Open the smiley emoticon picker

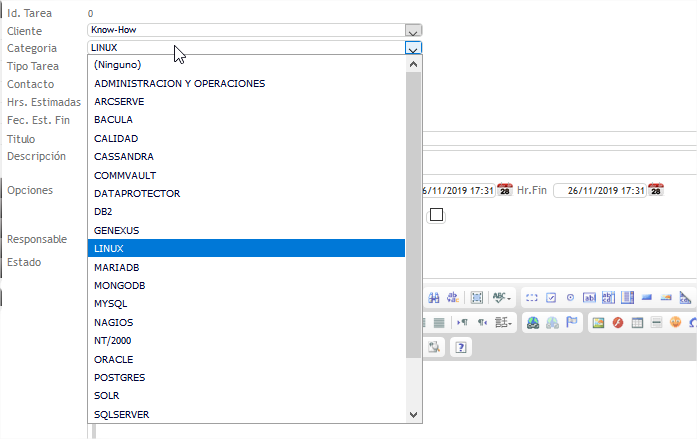coord(675,323)
